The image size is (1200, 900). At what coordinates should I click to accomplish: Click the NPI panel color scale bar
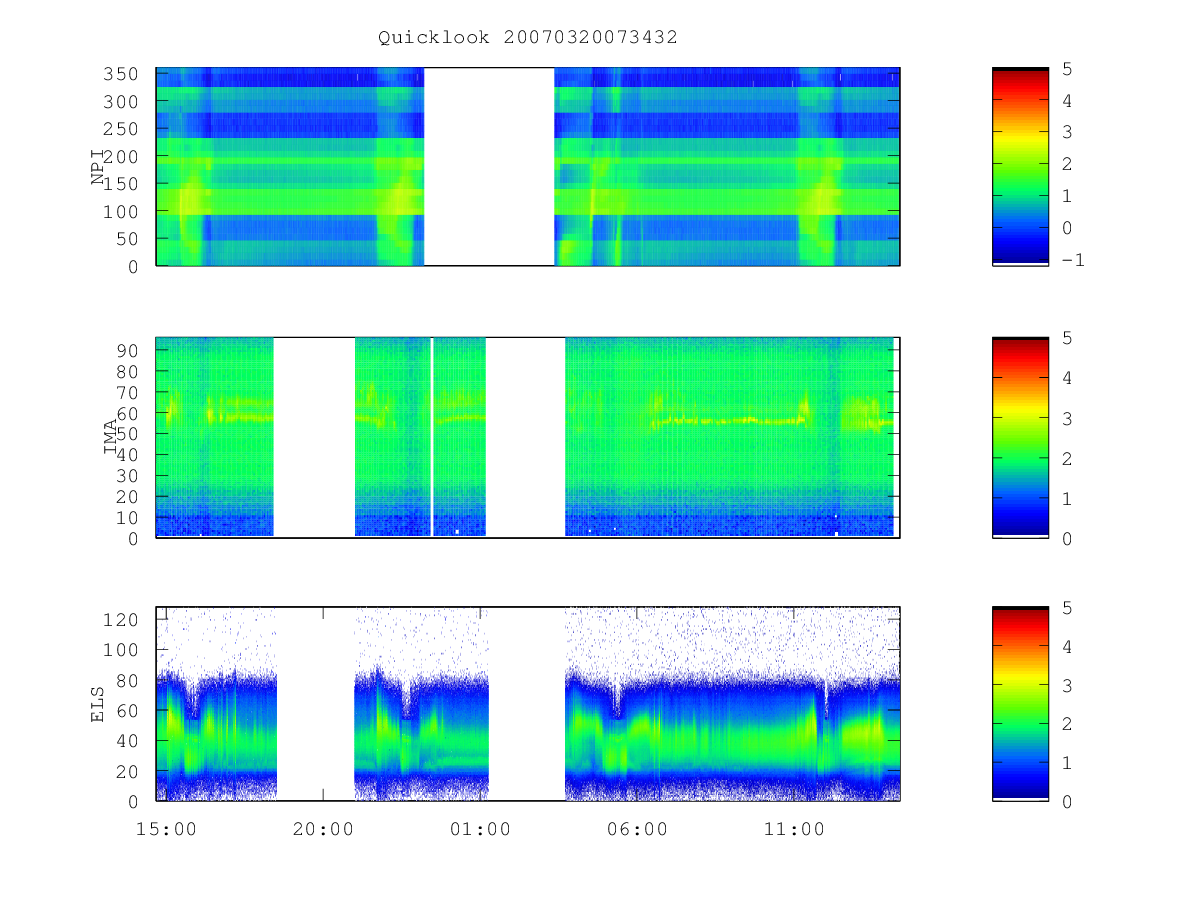(x=1020, y=167)
